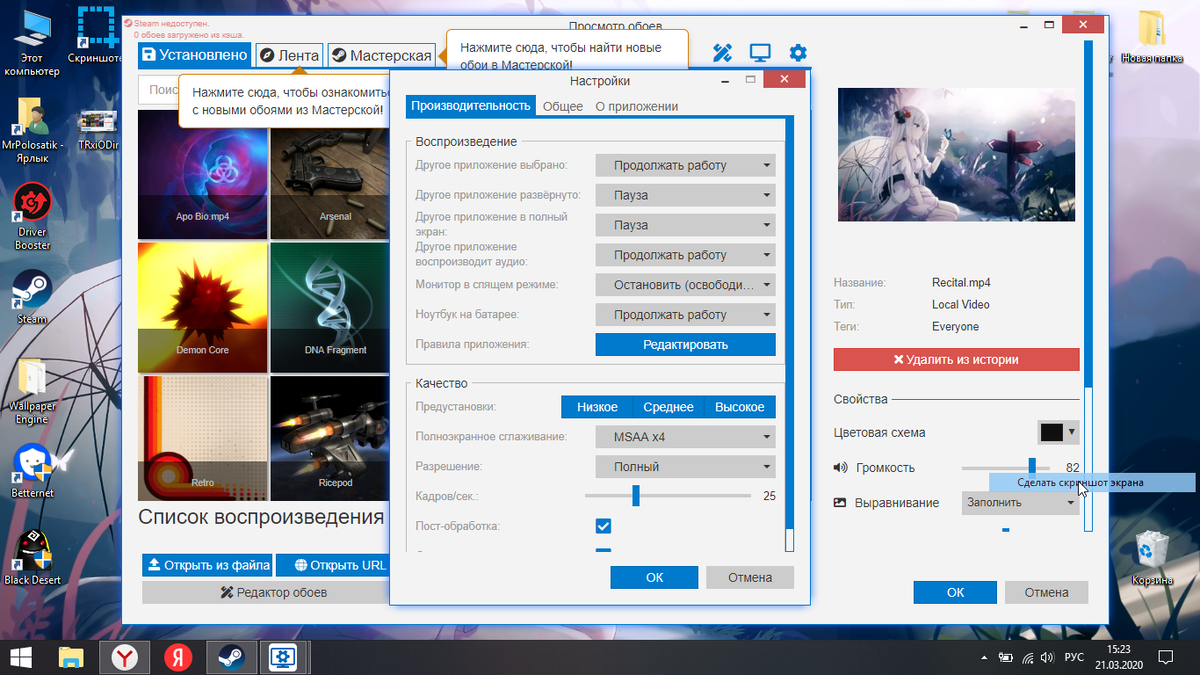This screenshot has width=1200, height=675.
Task: Click Открыть URL button
Action: (x=334, y=565)
